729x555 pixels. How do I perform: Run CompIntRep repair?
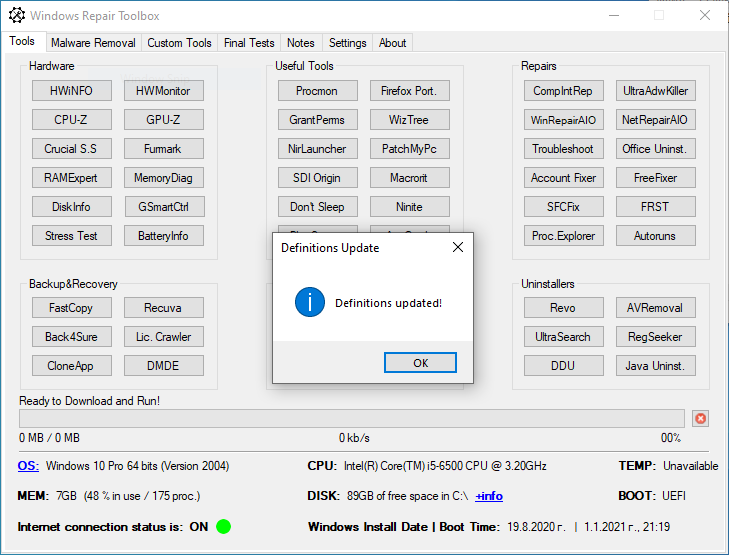(x=563, y=91)
